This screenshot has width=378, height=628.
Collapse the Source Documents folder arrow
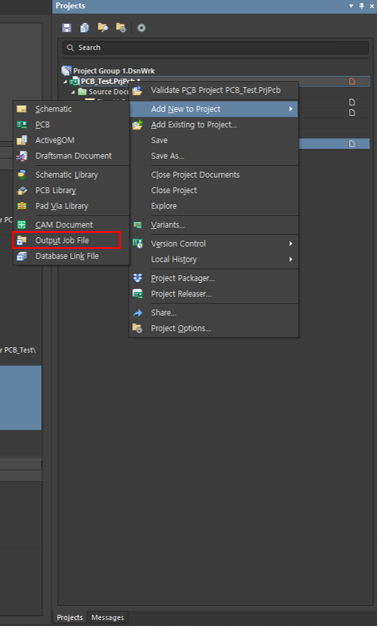click(x=73, y=92)
